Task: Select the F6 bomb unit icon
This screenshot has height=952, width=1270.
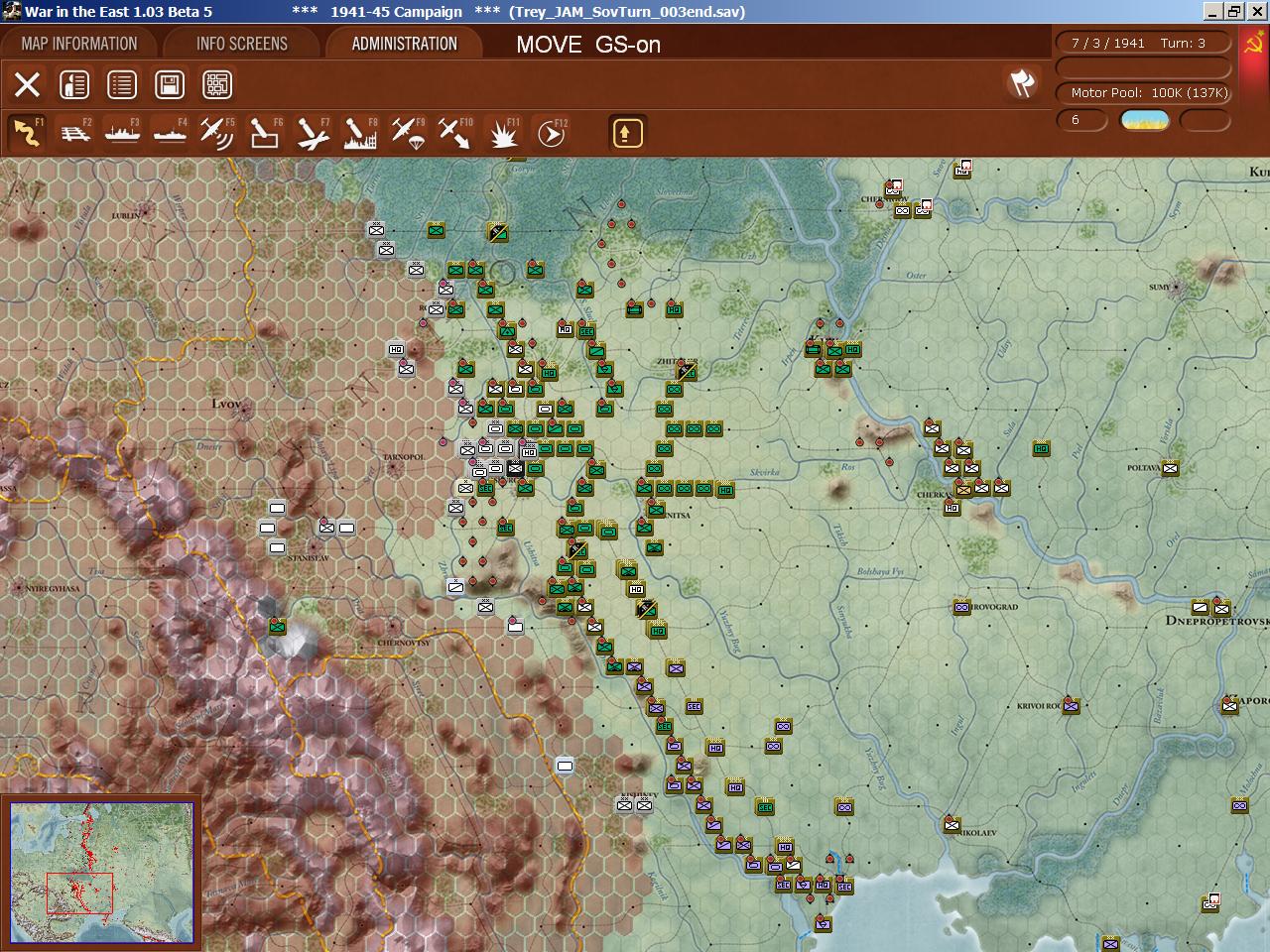Action: point(265,133)
